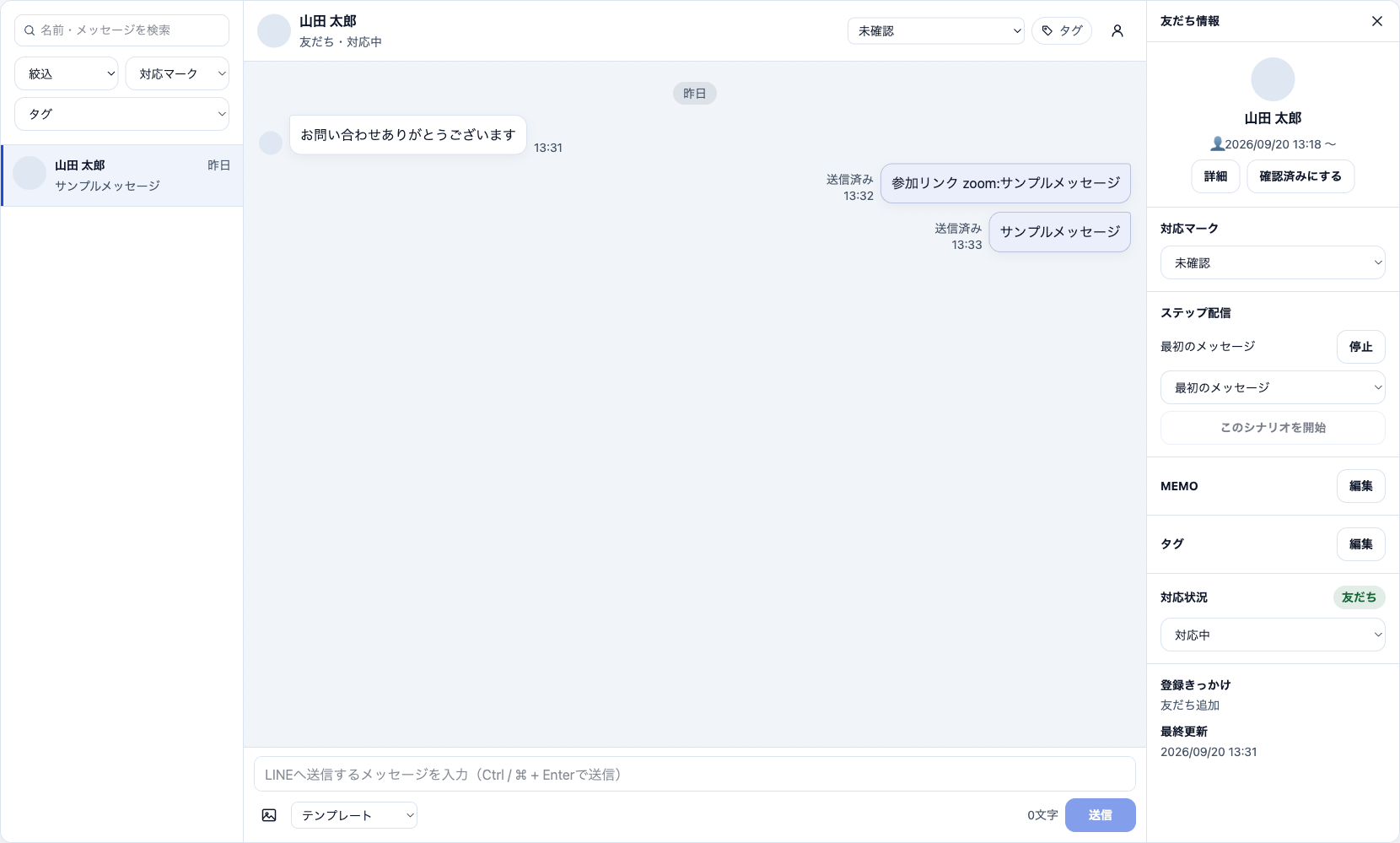Click the 友だち追加 registration text
The image size is (1400, 843).
[x=1190, y=705]
